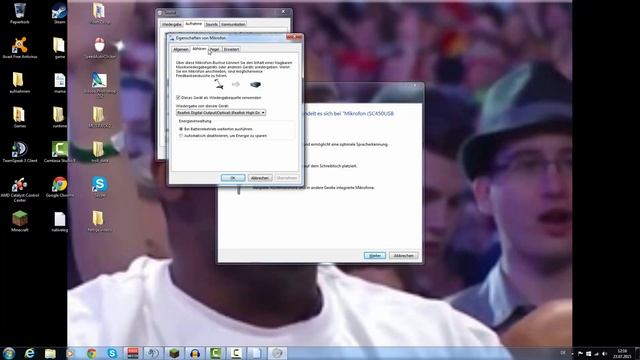
Task: Open the 'aufnahmen' desktop folder
Action: coord(20,82)
